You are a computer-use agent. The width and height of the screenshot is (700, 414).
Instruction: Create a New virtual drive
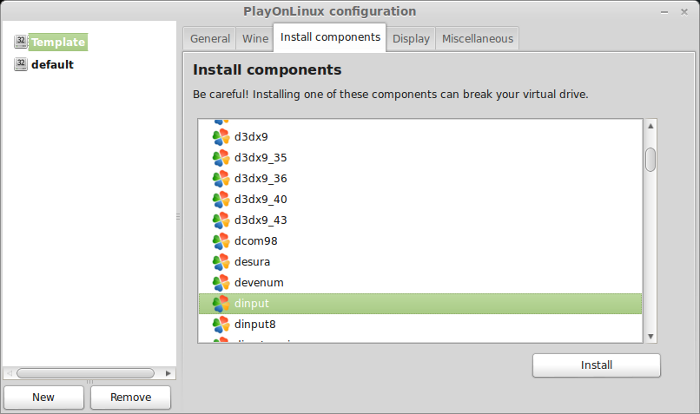click(43, 397)
